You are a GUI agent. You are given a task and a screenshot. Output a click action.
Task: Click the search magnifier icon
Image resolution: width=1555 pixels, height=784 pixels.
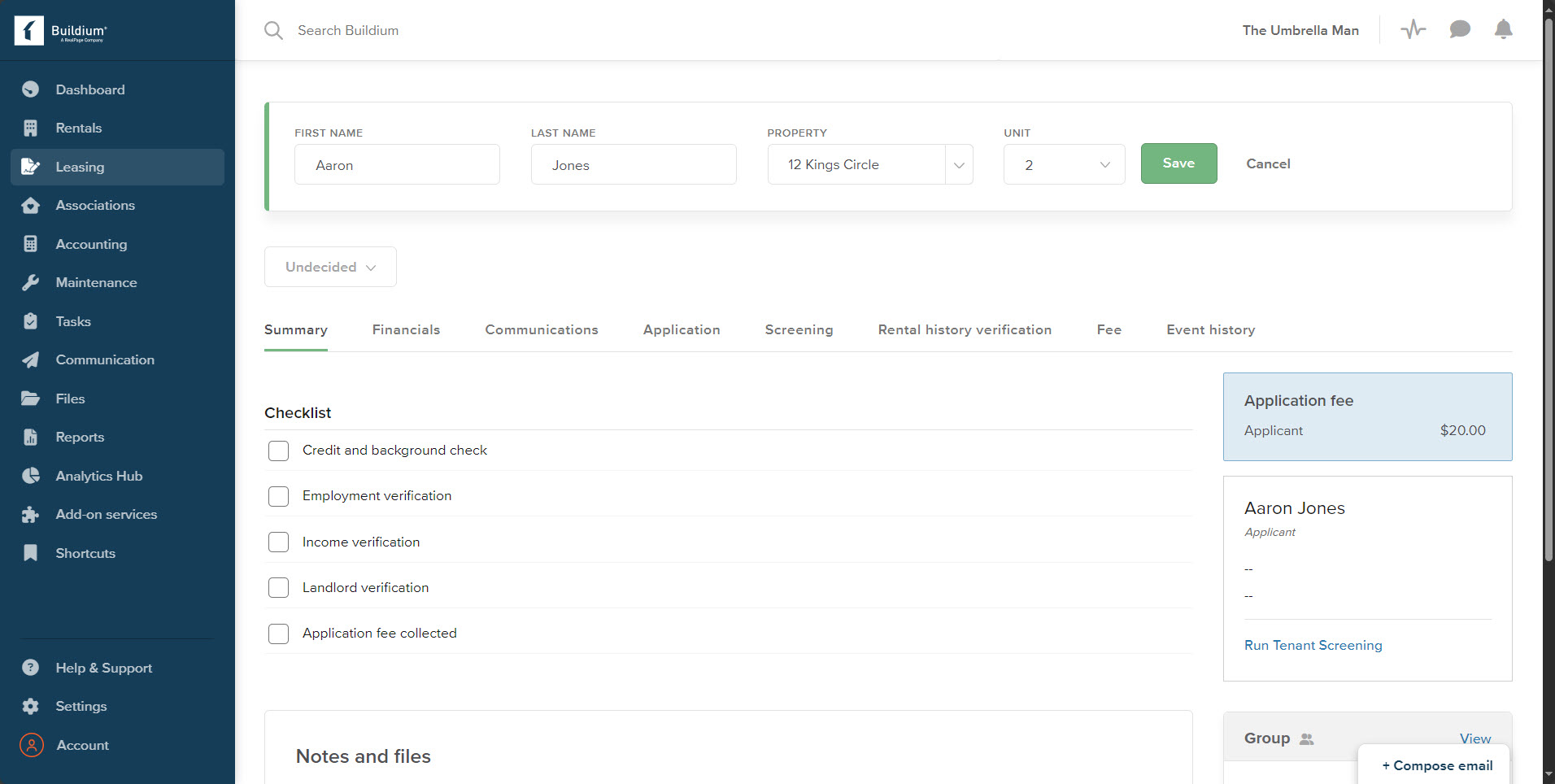(x=273, y=31)
